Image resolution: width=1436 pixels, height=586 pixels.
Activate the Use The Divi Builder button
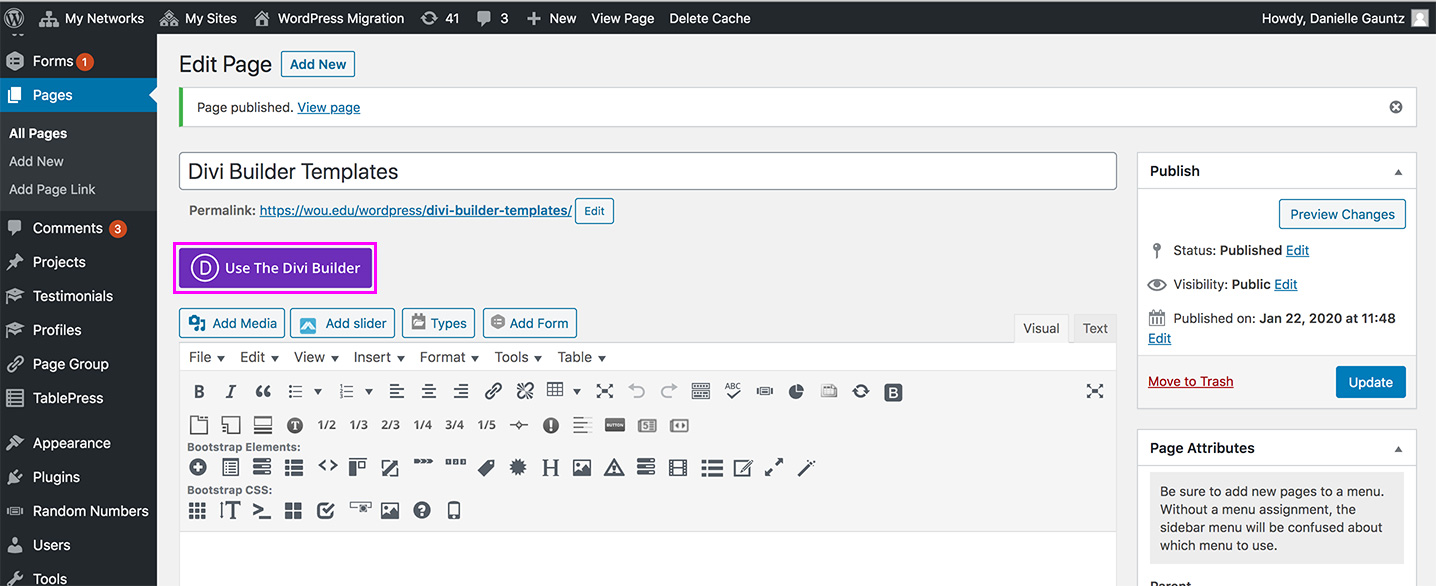275,268
